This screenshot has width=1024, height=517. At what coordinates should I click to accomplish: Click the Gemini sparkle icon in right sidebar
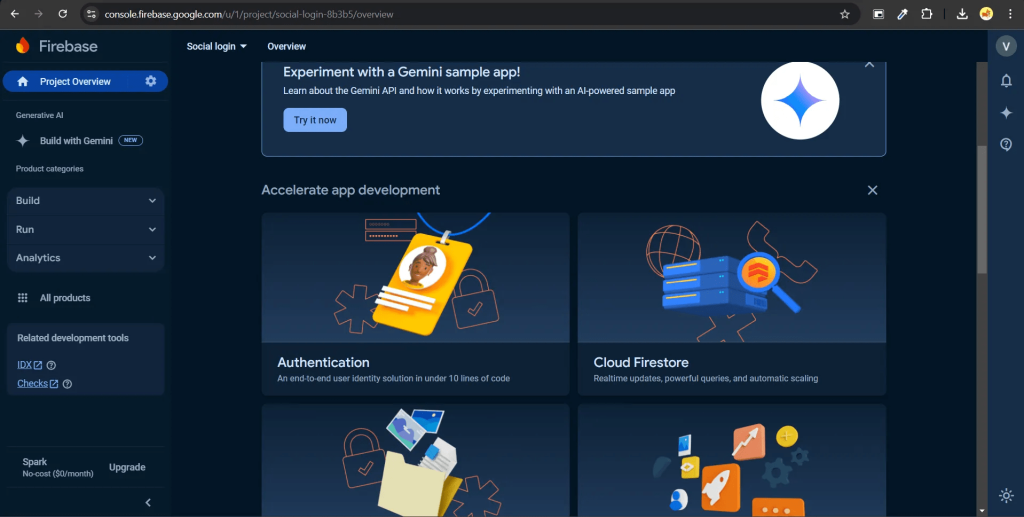point(1006,113)
